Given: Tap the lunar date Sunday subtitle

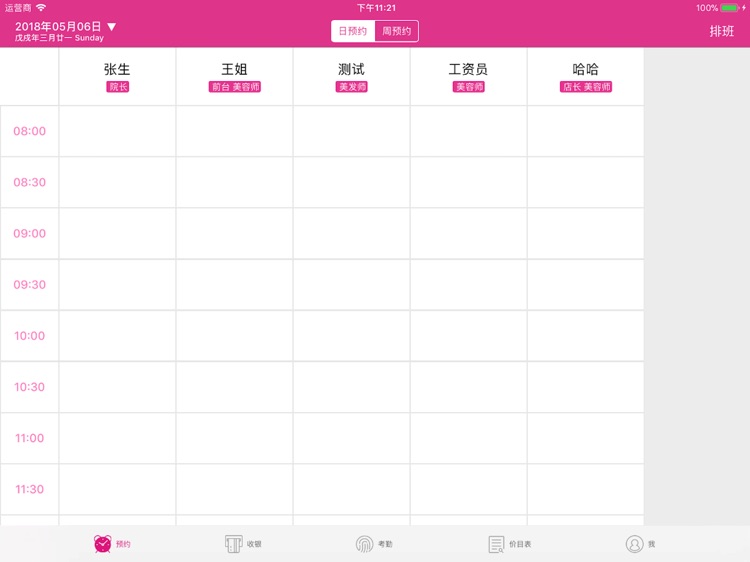Looking at the screenshot, I should (x=59, y=38).
